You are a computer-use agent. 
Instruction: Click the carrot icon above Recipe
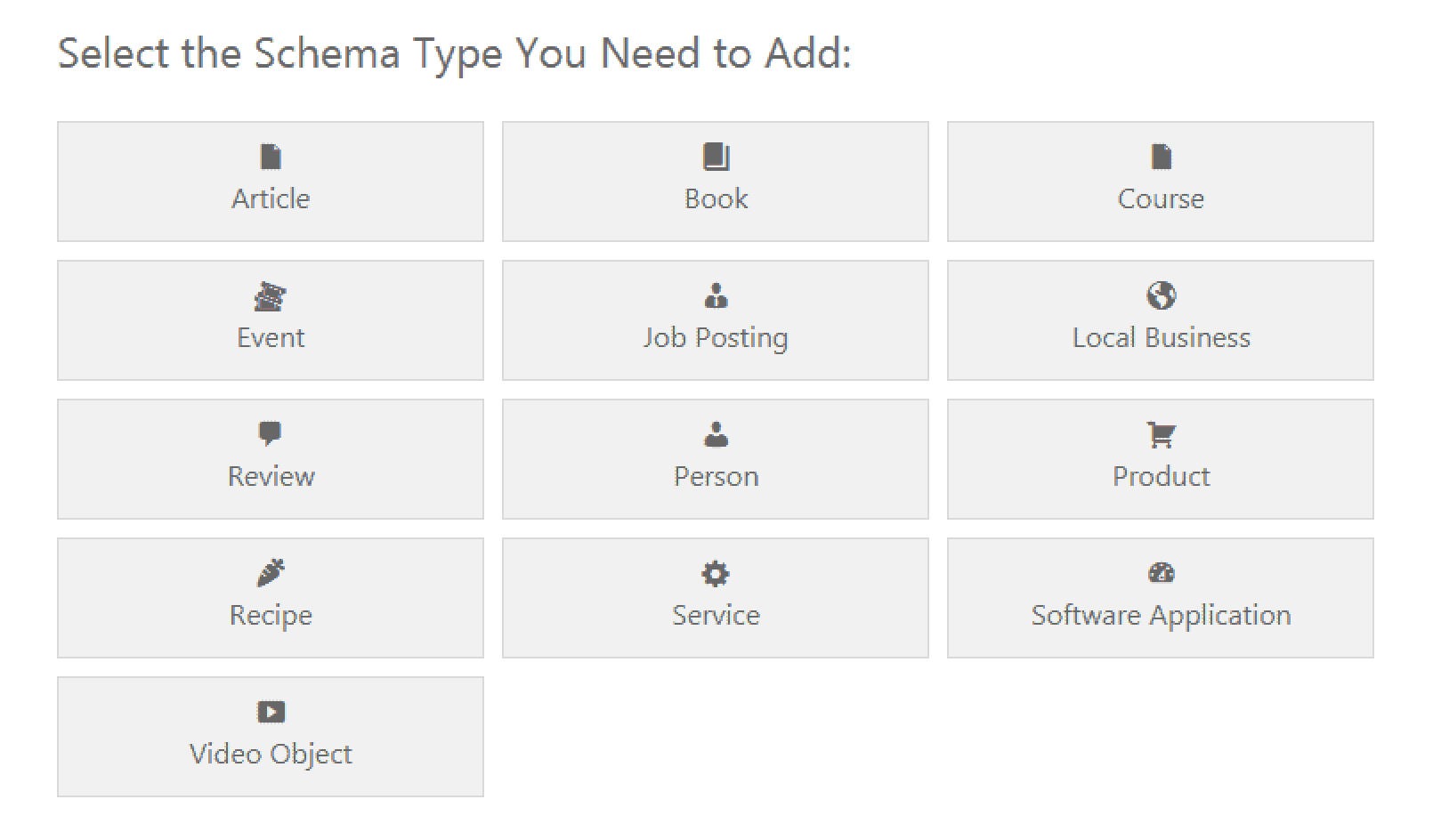[x=271, y=573]
